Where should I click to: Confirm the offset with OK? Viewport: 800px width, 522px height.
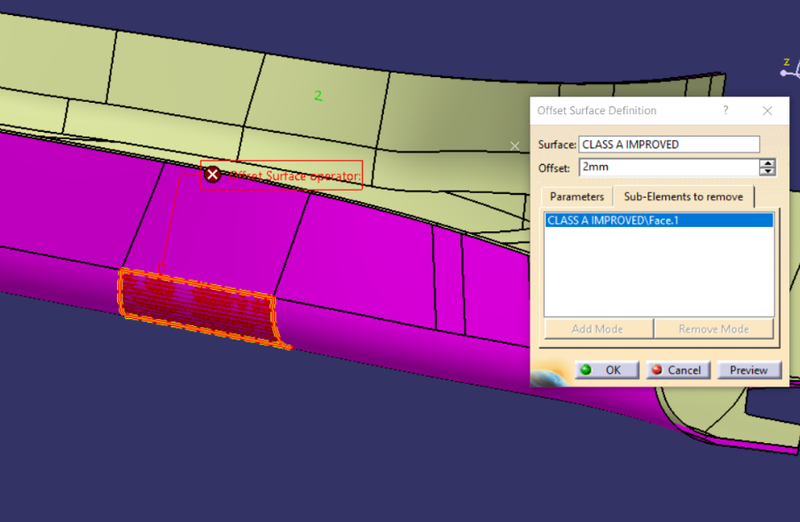603,370
